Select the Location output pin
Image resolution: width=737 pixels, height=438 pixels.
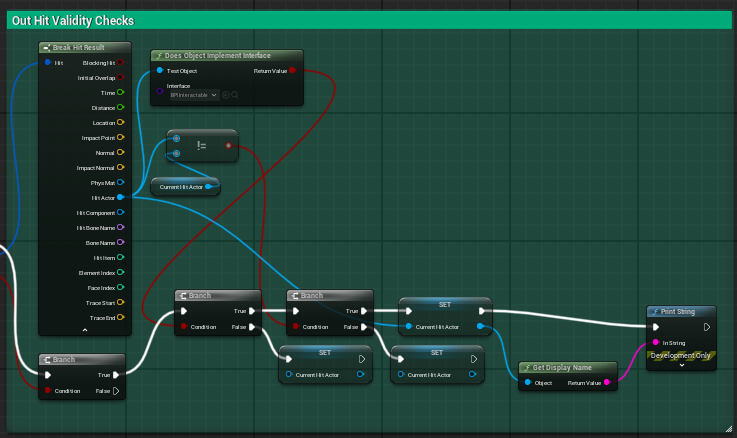(121, 122)
